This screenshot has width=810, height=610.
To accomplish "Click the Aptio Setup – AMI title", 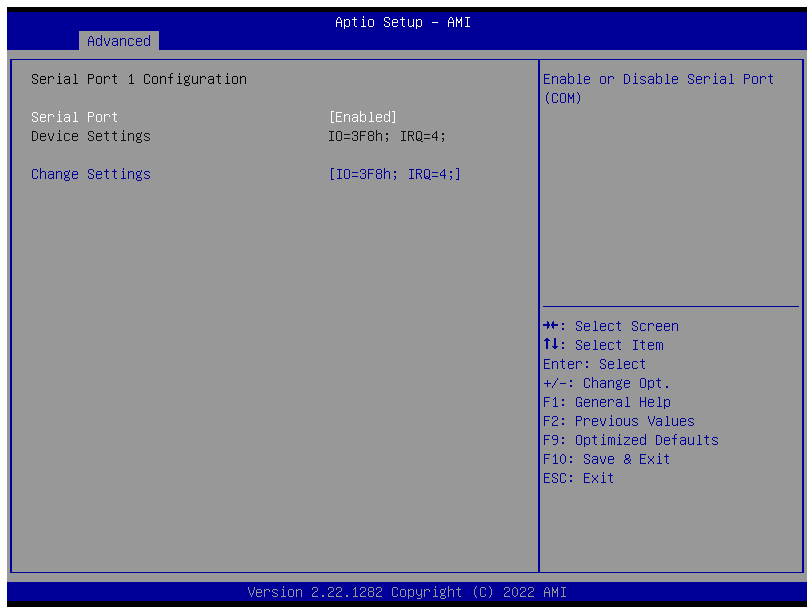I will (403, 22).
